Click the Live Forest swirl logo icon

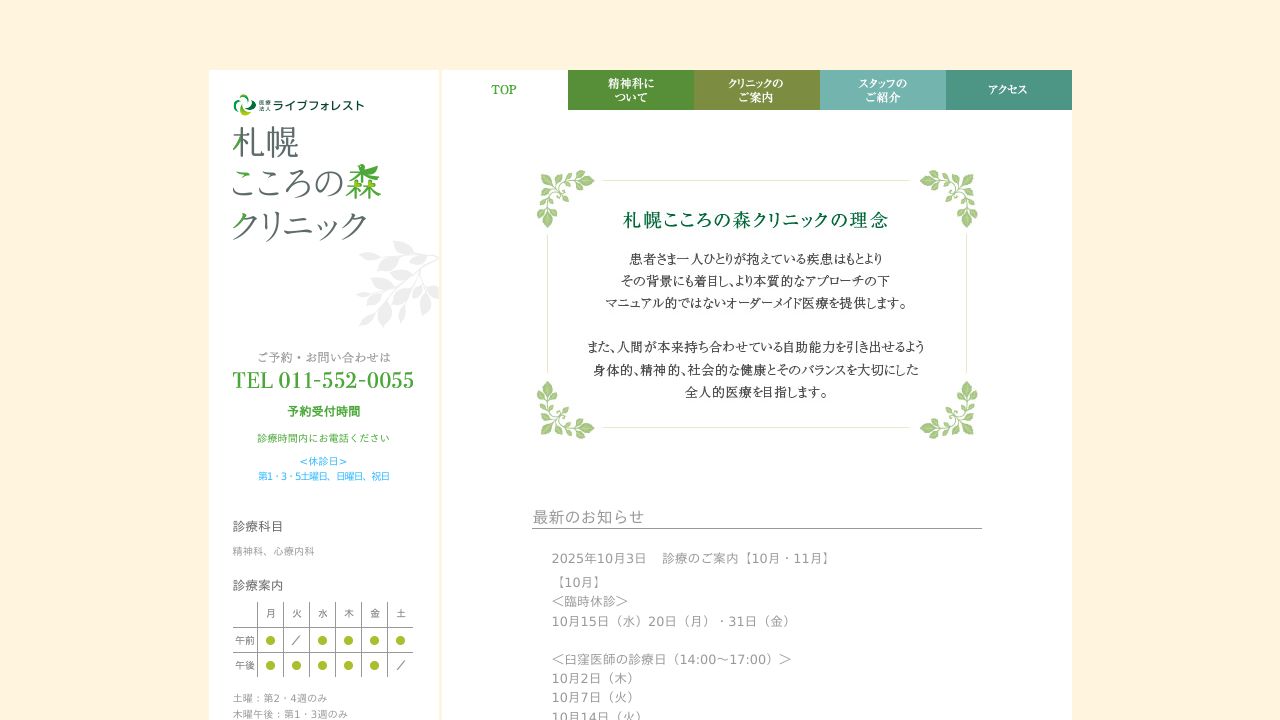[x=244, y=105]
